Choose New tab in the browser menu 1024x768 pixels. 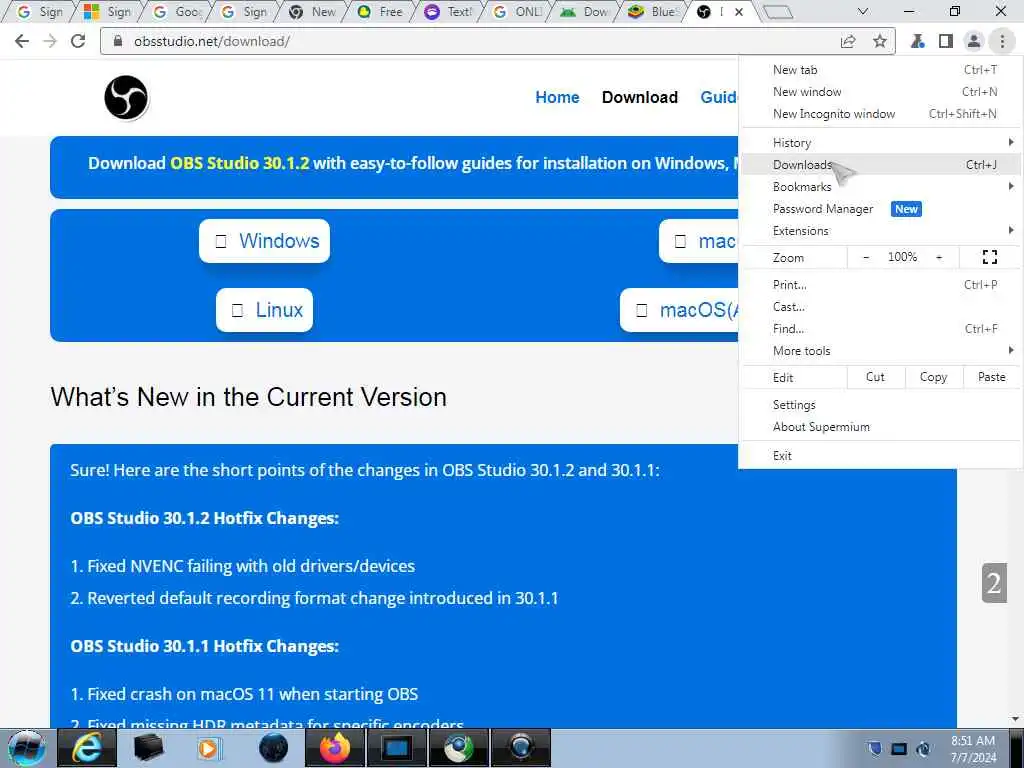pyautogui.click(x=880, y=70)
